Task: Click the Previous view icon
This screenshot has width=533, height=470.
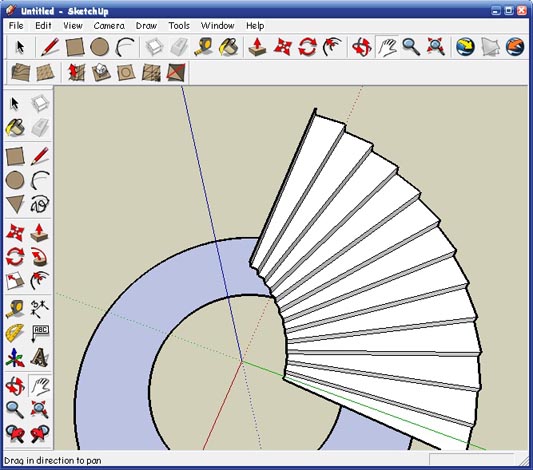Action: click(15, 434)
